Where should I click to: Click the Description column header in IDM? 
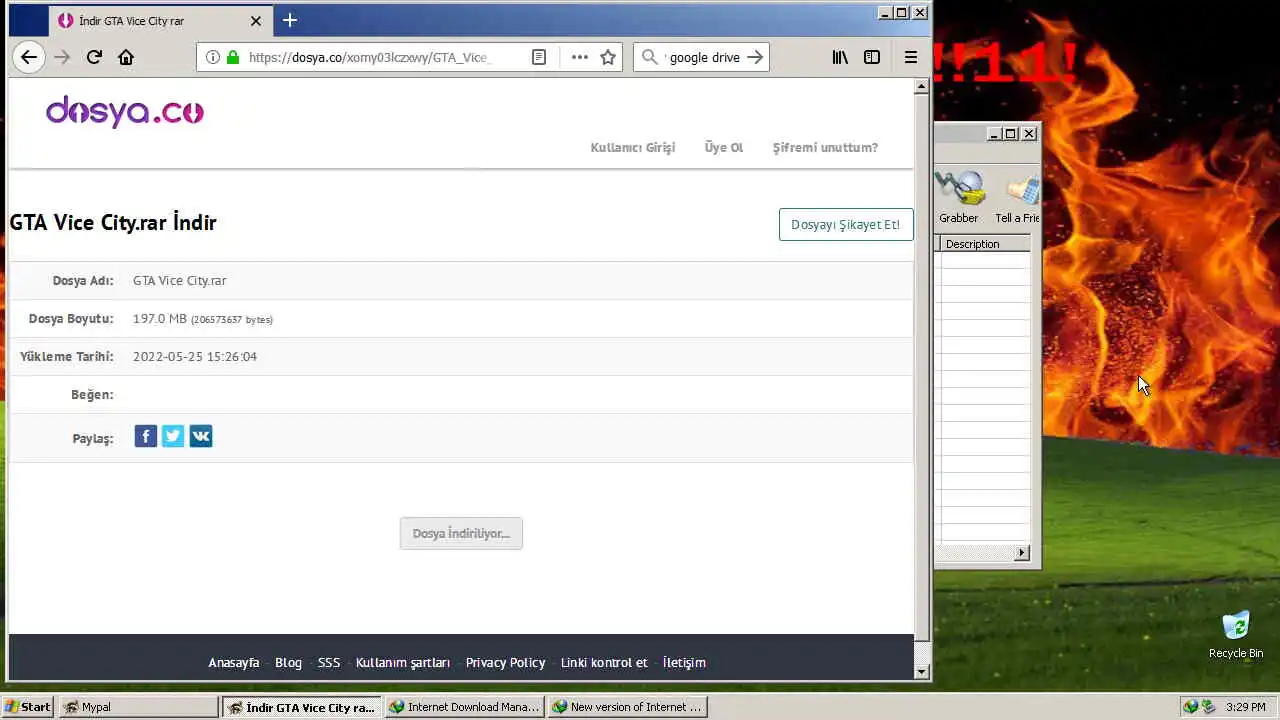tap(985, 244)
